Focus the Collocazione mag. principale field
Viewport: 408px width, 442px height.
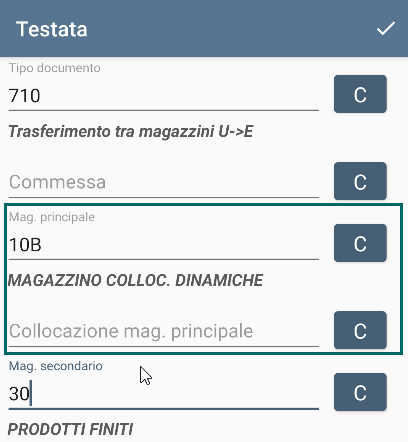[164, 332]
